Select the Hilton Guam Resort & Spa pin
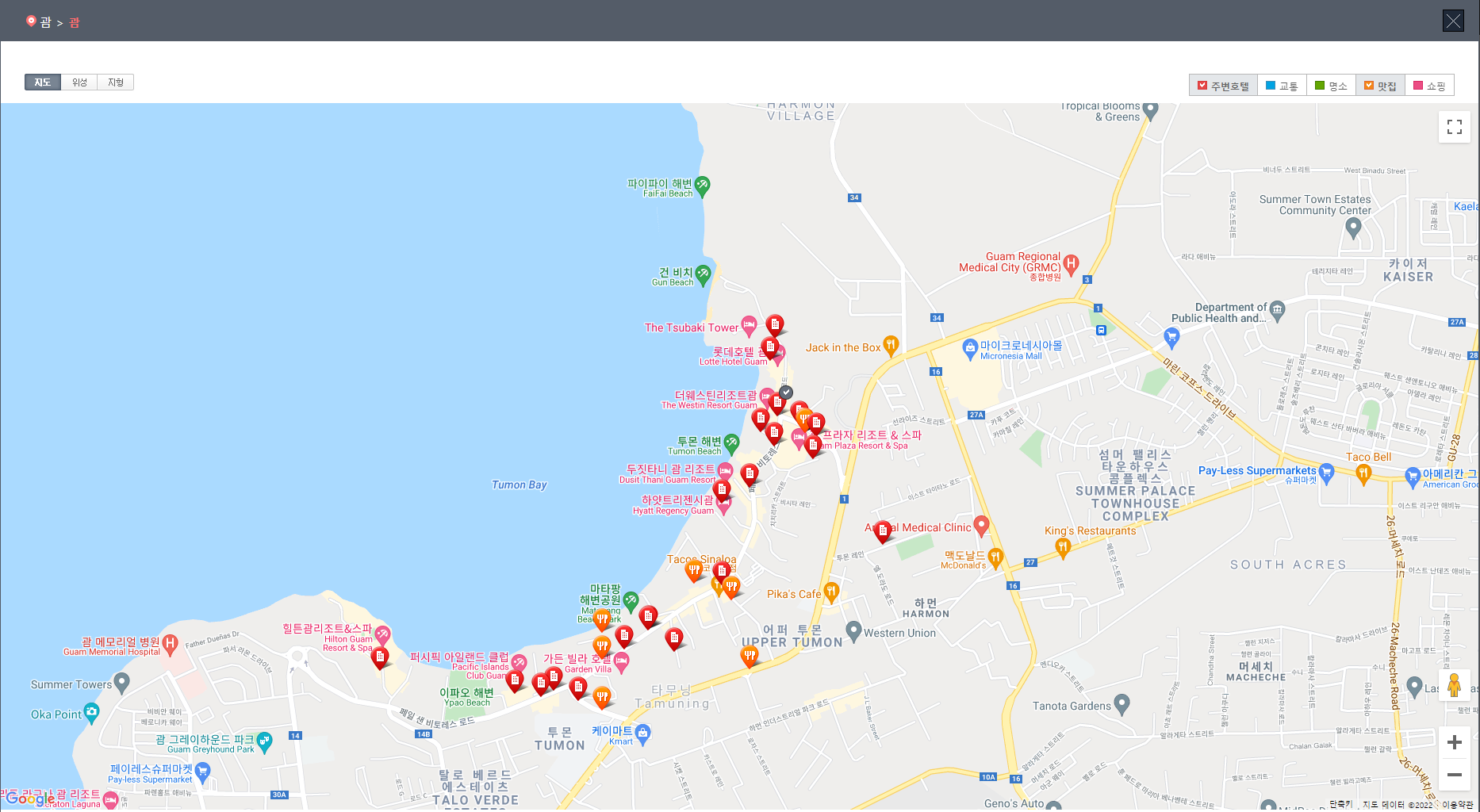Image resolution: width=1480 pixels, height=812 pixels. (x=382, y=634)
